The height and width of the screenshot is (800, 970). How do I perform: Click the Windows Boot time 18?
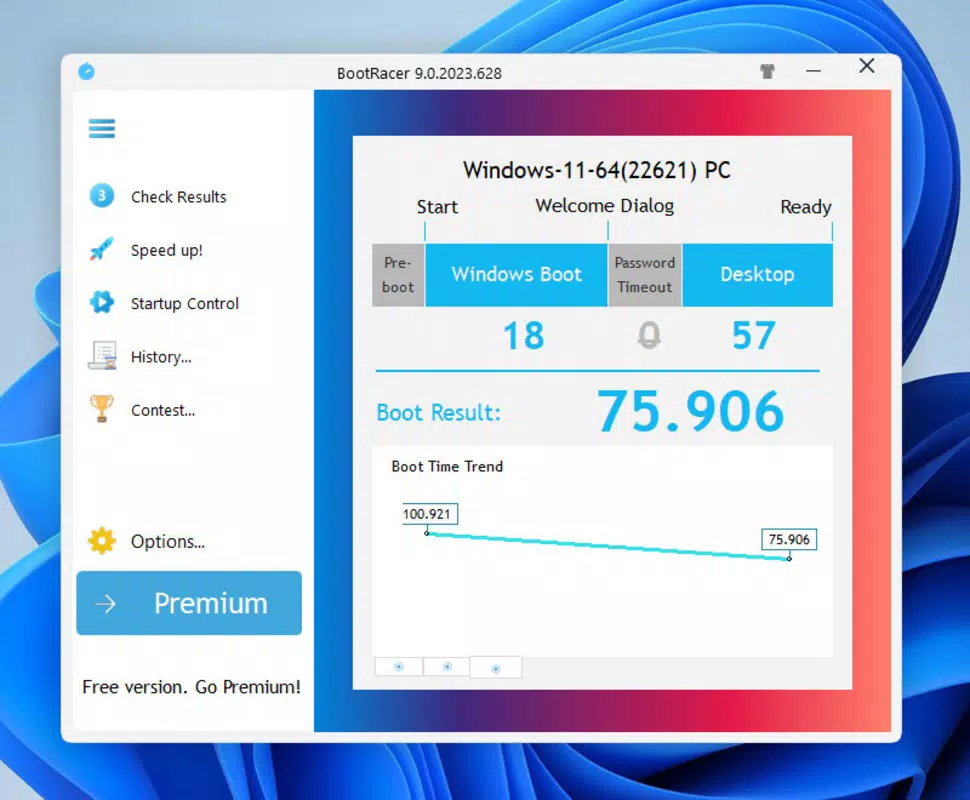[523, 335]
